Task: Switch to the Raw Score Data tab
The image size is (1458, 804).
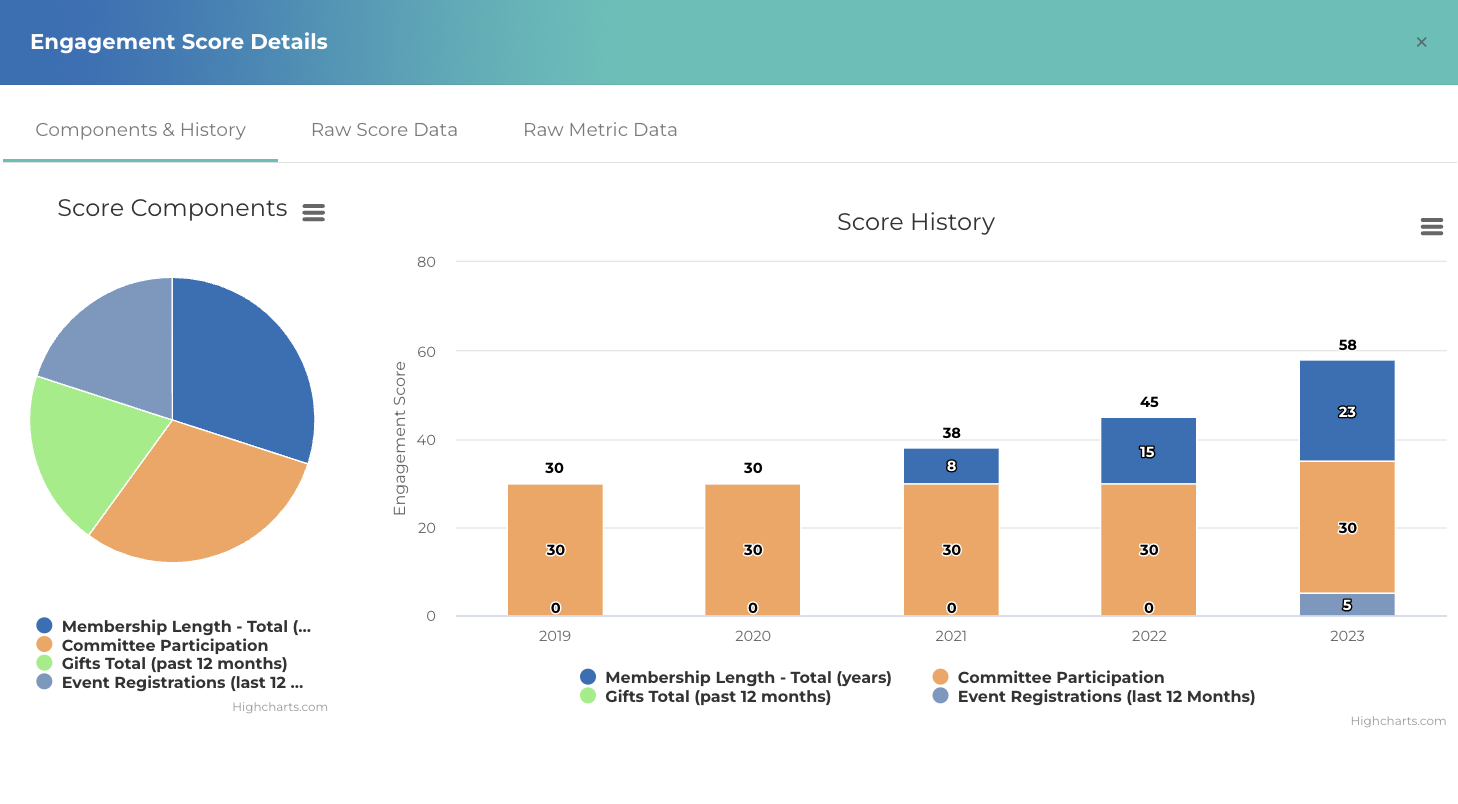Action: click(384, 130)
